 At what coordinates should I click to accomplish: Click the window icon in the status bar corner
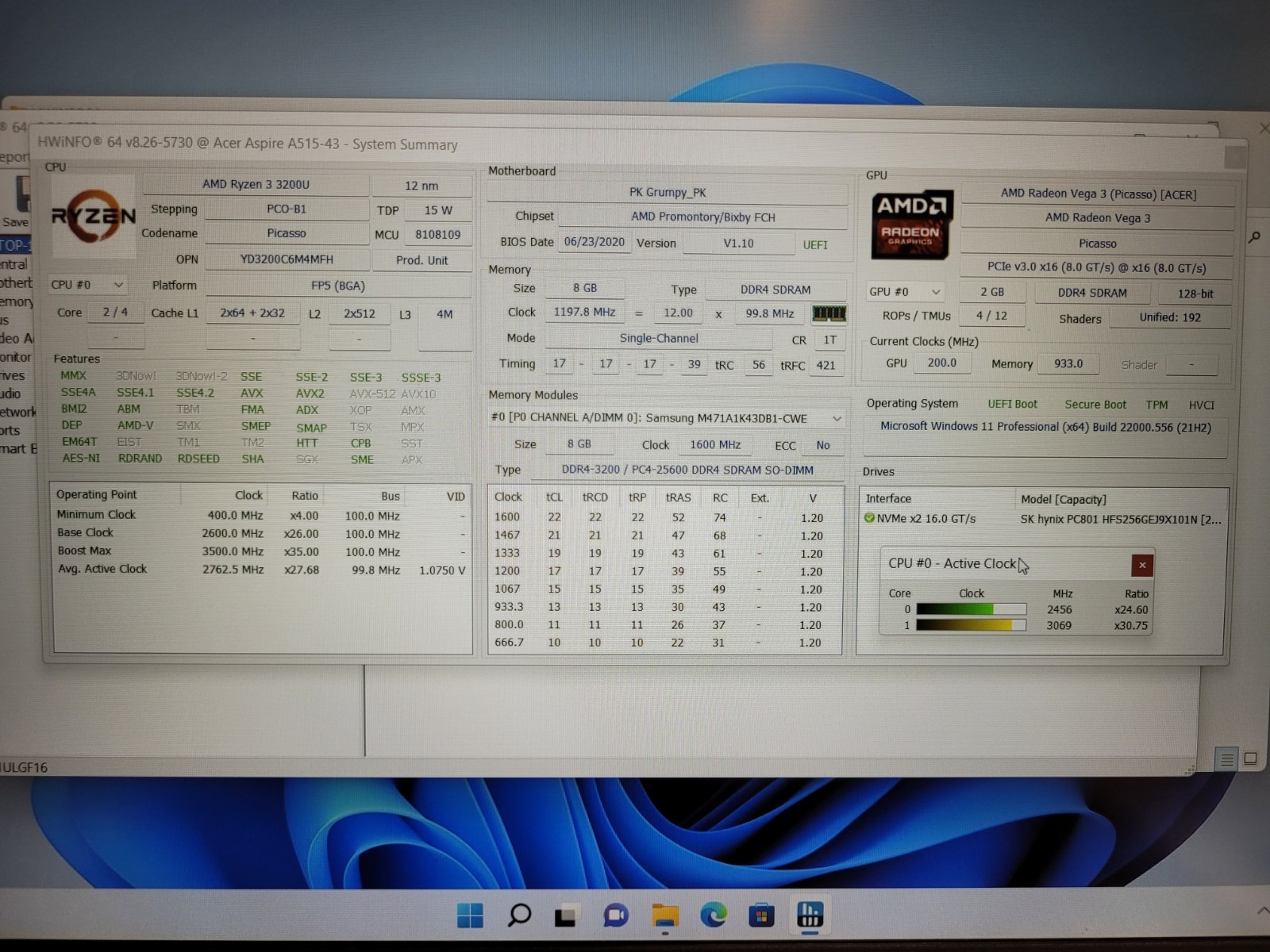(1250, 758)
